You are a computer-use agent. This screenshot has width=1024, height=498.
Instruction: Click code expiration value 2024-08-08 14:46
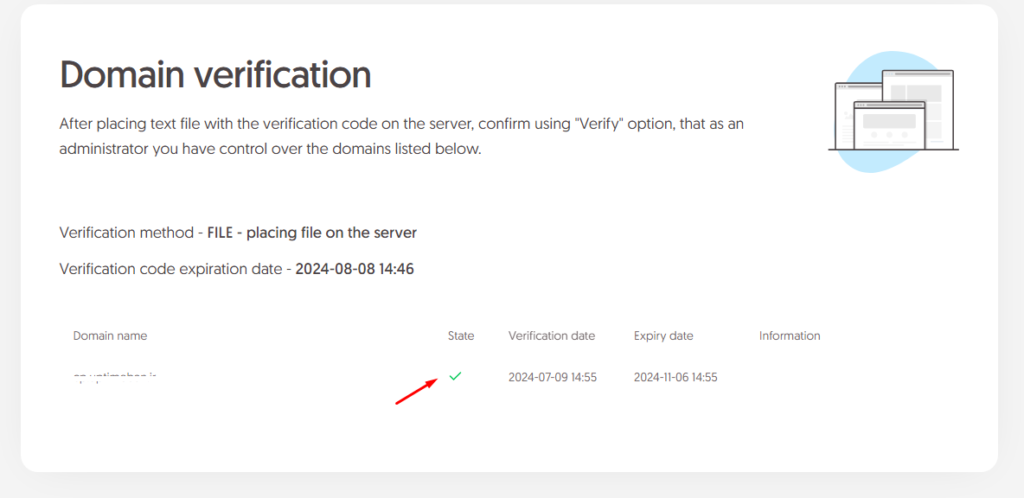(354, 269)
